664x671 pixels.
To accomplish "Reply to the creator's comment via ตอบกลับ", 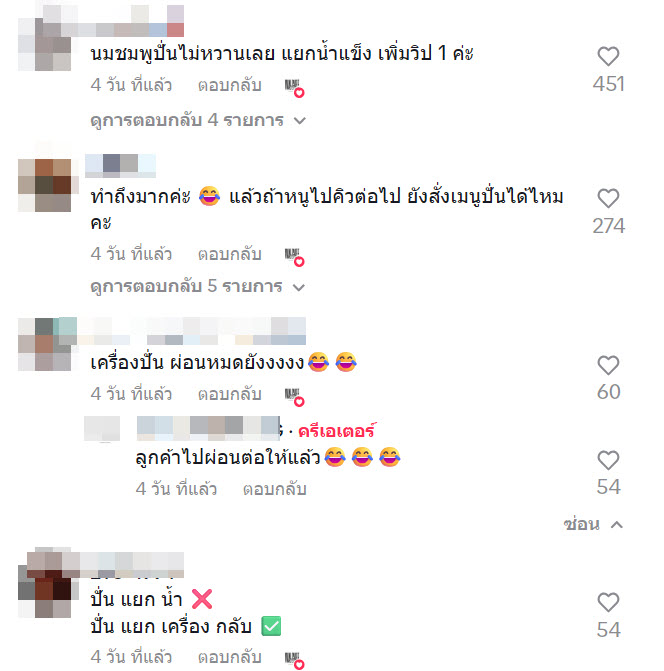I will coord(275,489).
